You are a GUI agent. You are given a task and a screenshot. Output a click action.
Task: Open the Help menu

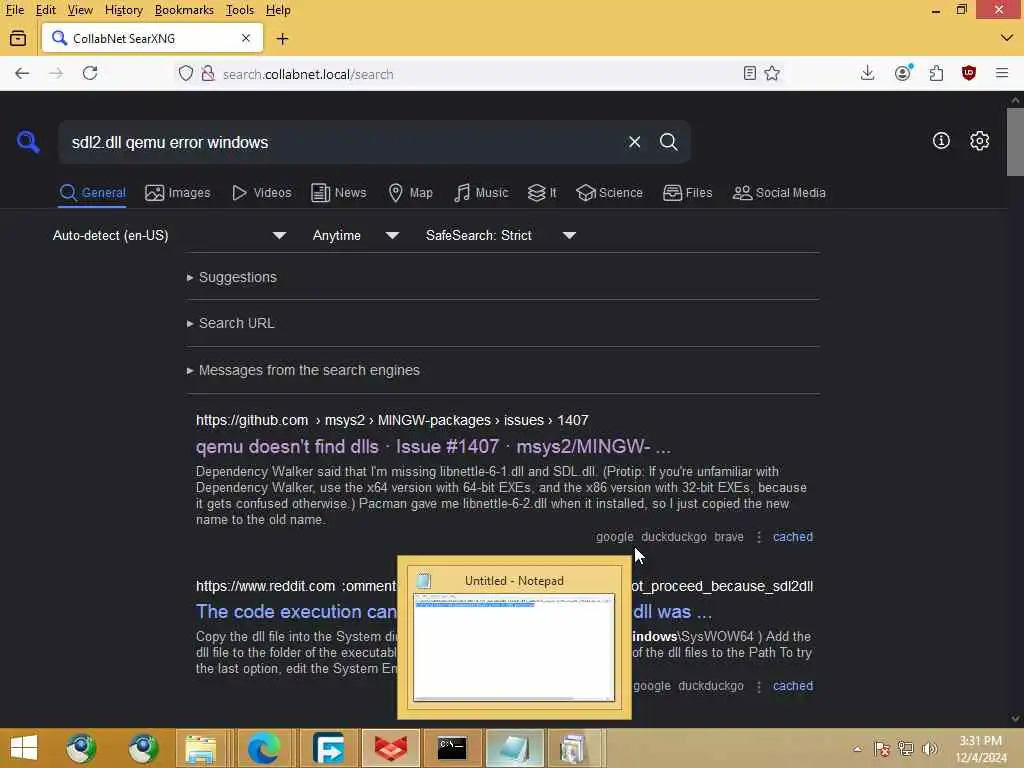(x=278, y=10)
